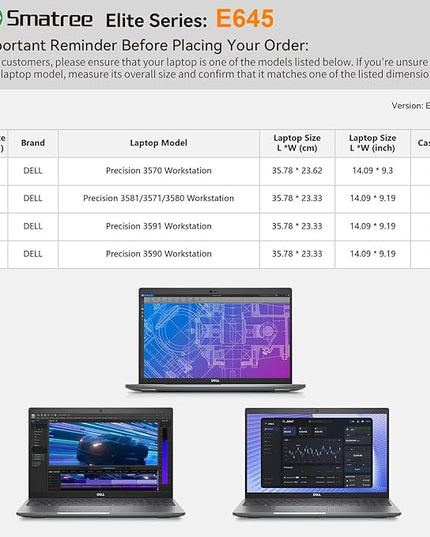
Task: Click the Laptop Size L*W (cm) header
Action: pos(297,143)
